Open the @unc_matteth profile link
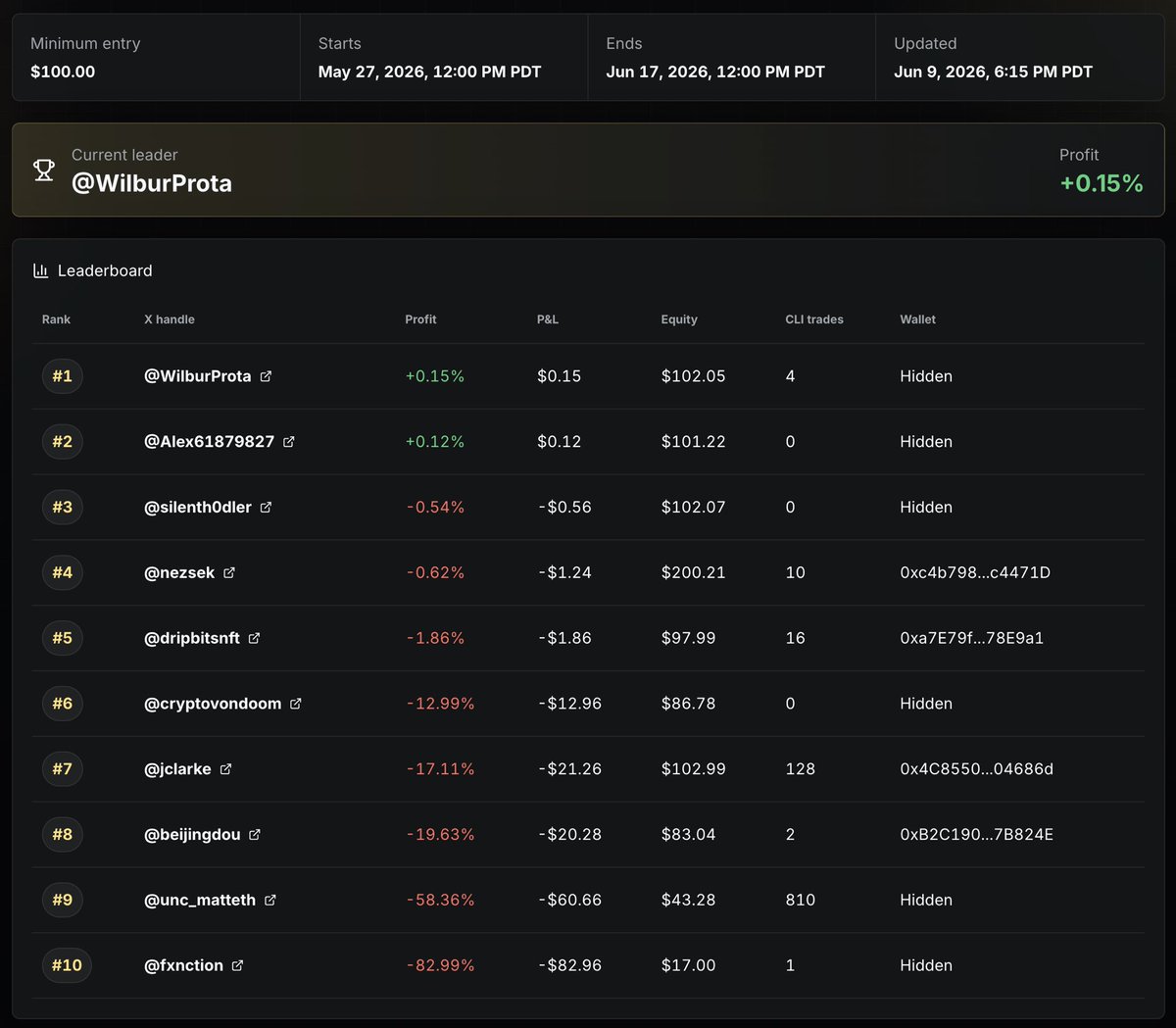Image resolution: width=1176 pixels, height=1028 pixels. click(x=200, y=900)
